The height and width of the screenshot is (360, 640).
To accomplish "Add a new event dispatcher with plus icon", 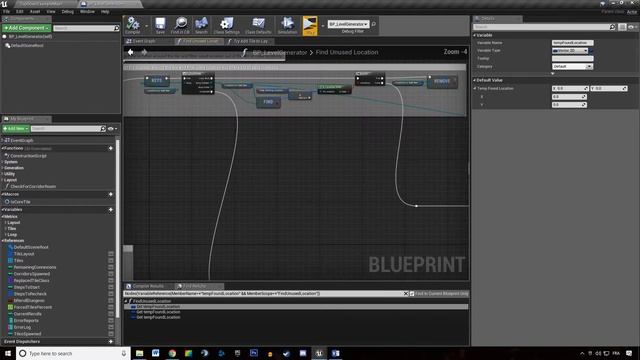I will (x=111, y=341).
